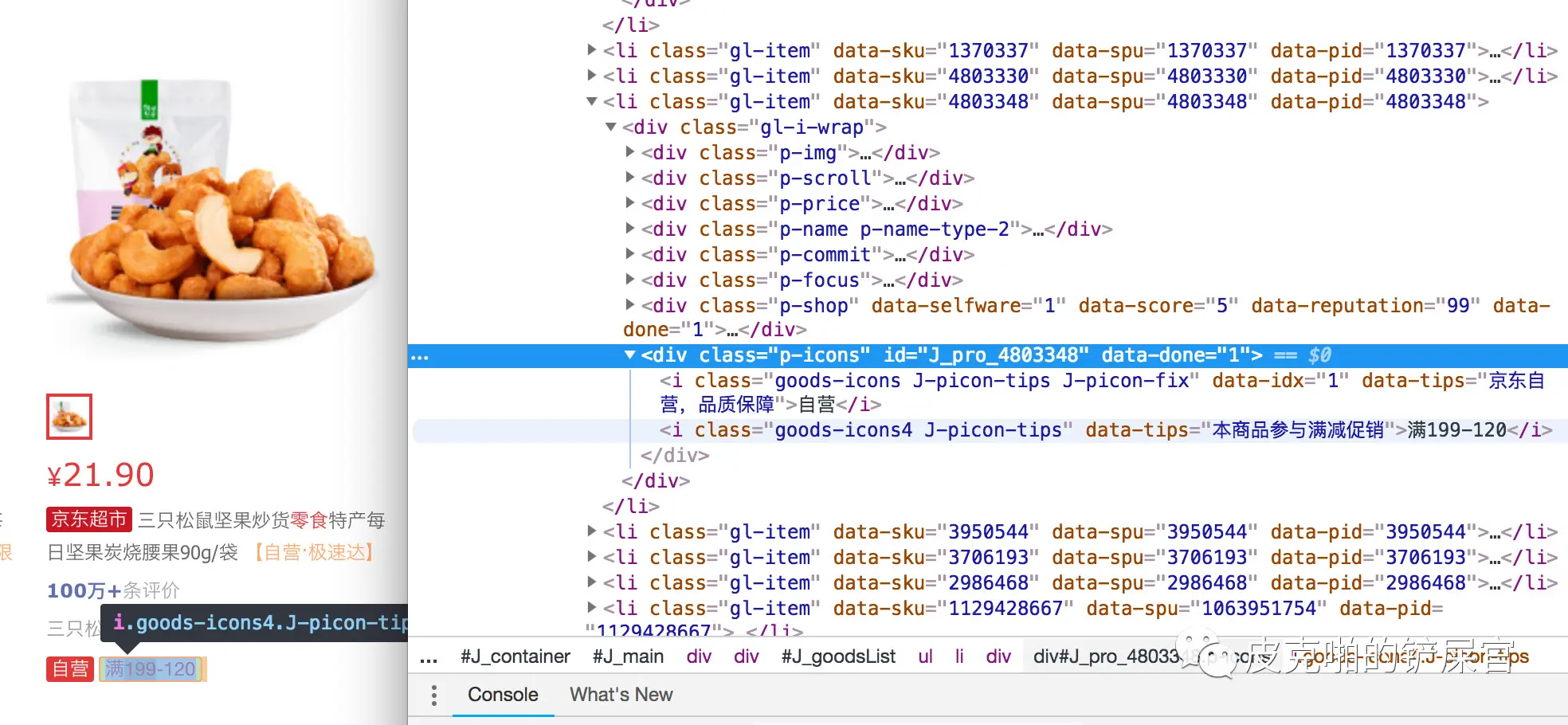Expand the p-focus div node
This screenshot has height=725, width=1568.
tap(630, 280)
